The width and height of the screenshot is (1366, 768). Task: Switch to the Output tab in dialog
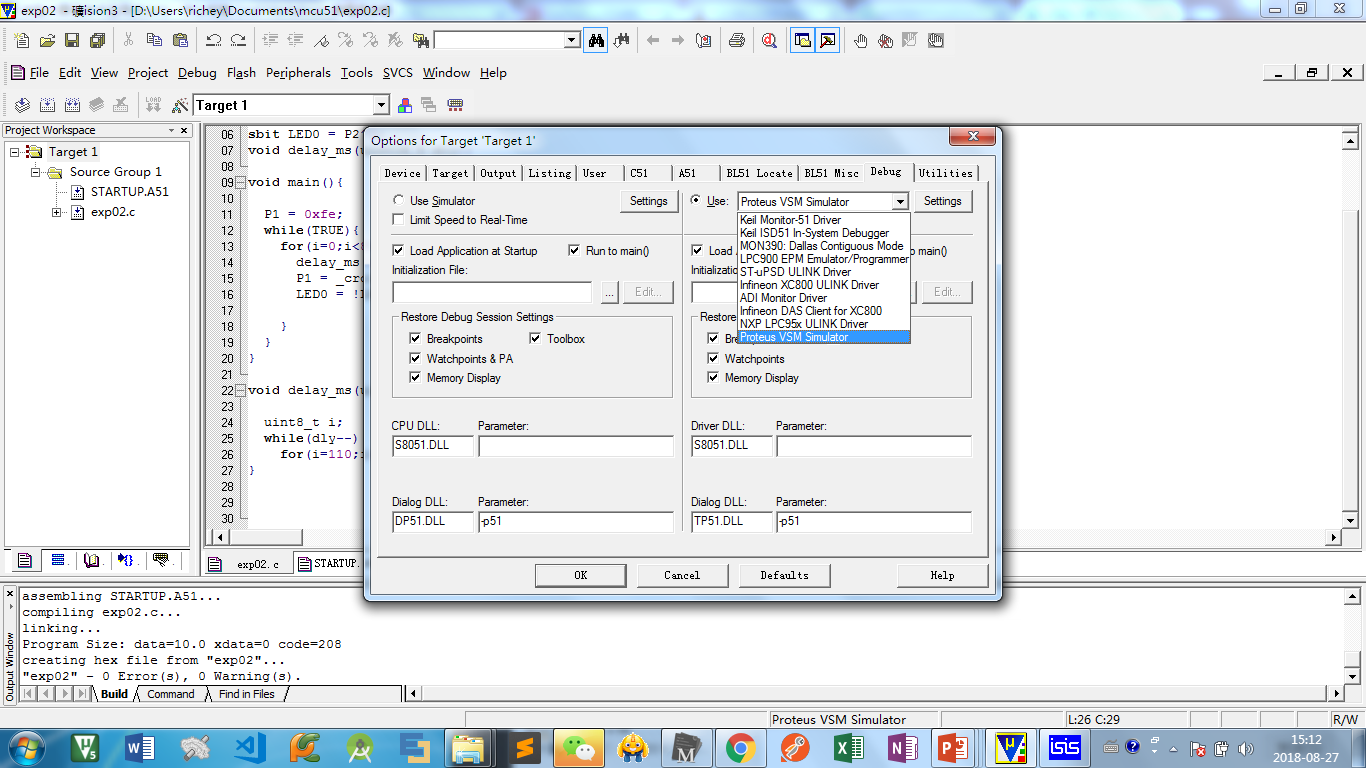point(498,173)
